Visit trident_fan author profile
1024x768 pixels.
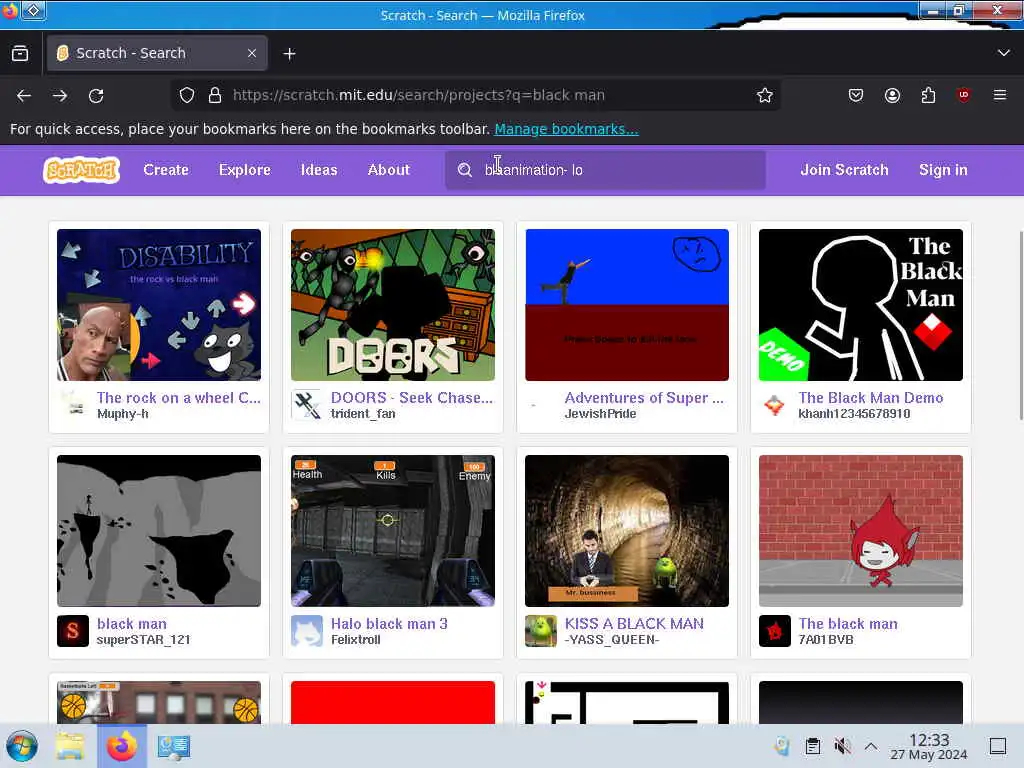pos(363,414)
